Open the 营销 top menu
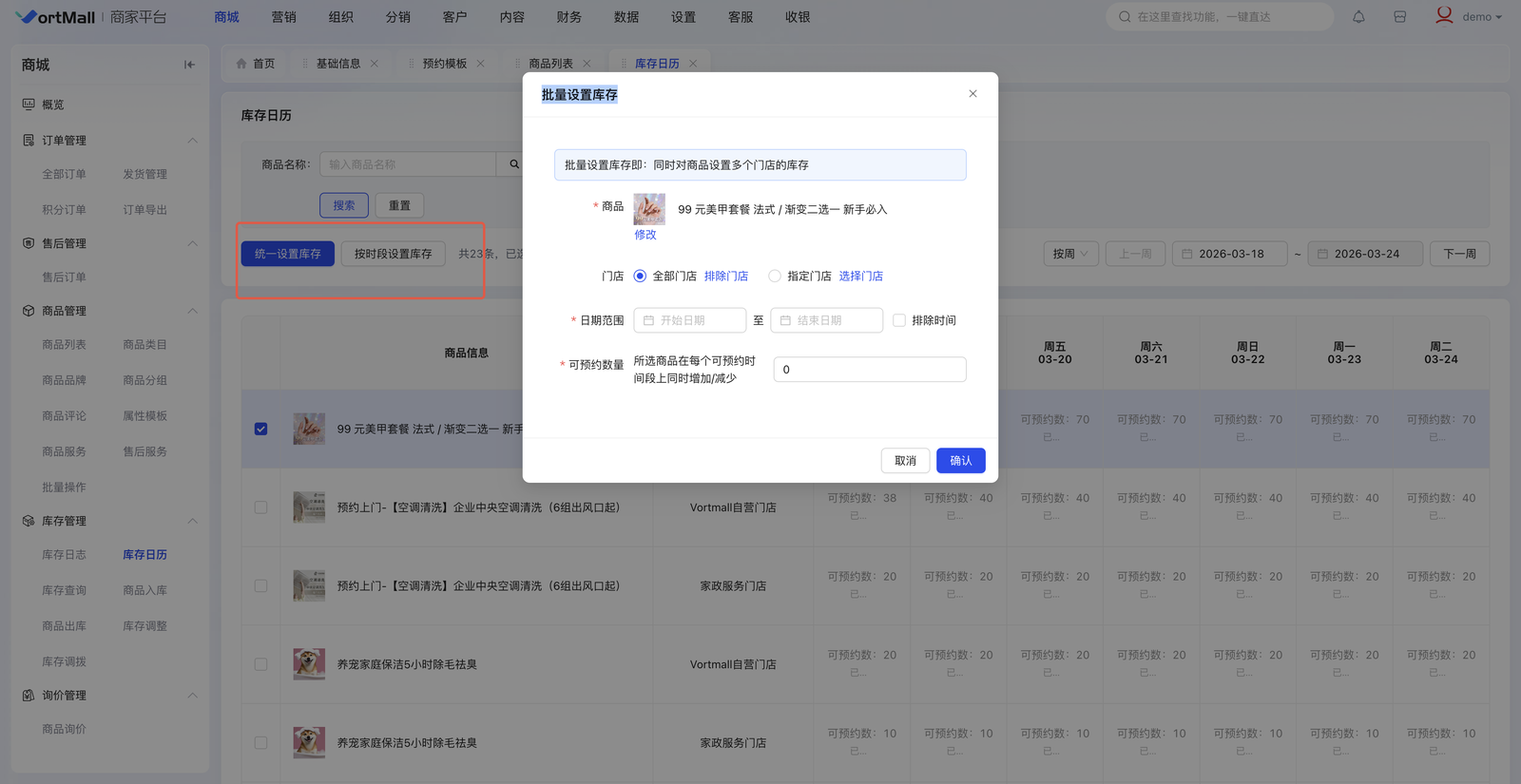The width and height of the screenshot is (1521, 784). click(x=283, y=17)
